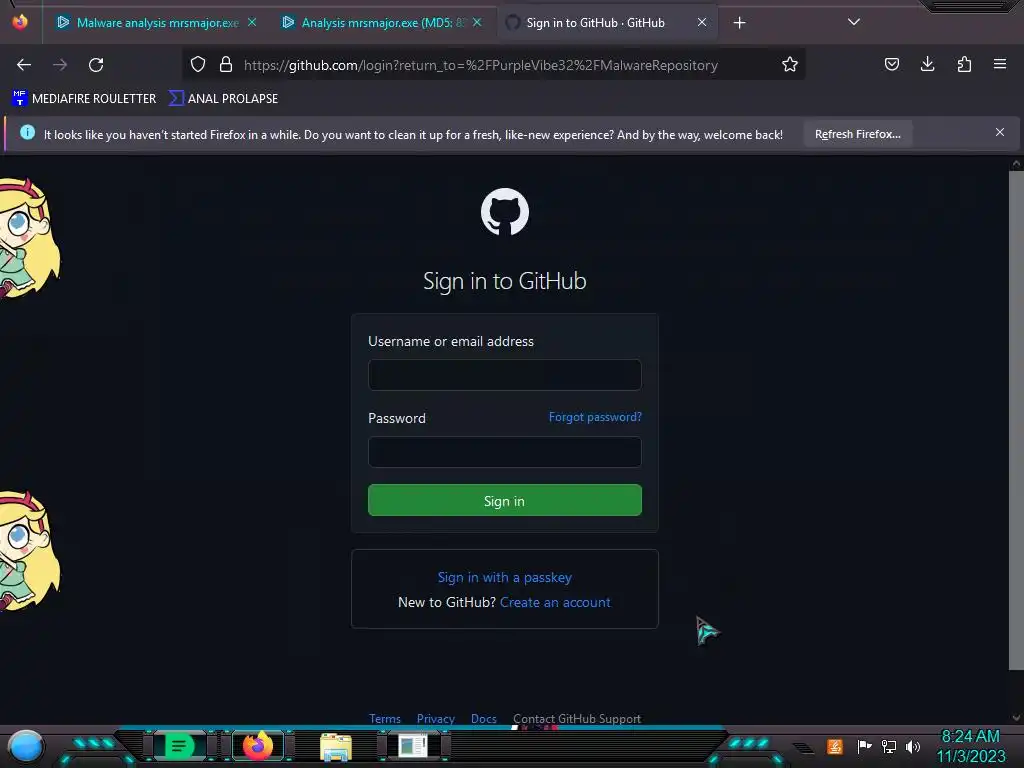
Task: Open File Explorer from the taskbar
Action: tap(336, 746)
